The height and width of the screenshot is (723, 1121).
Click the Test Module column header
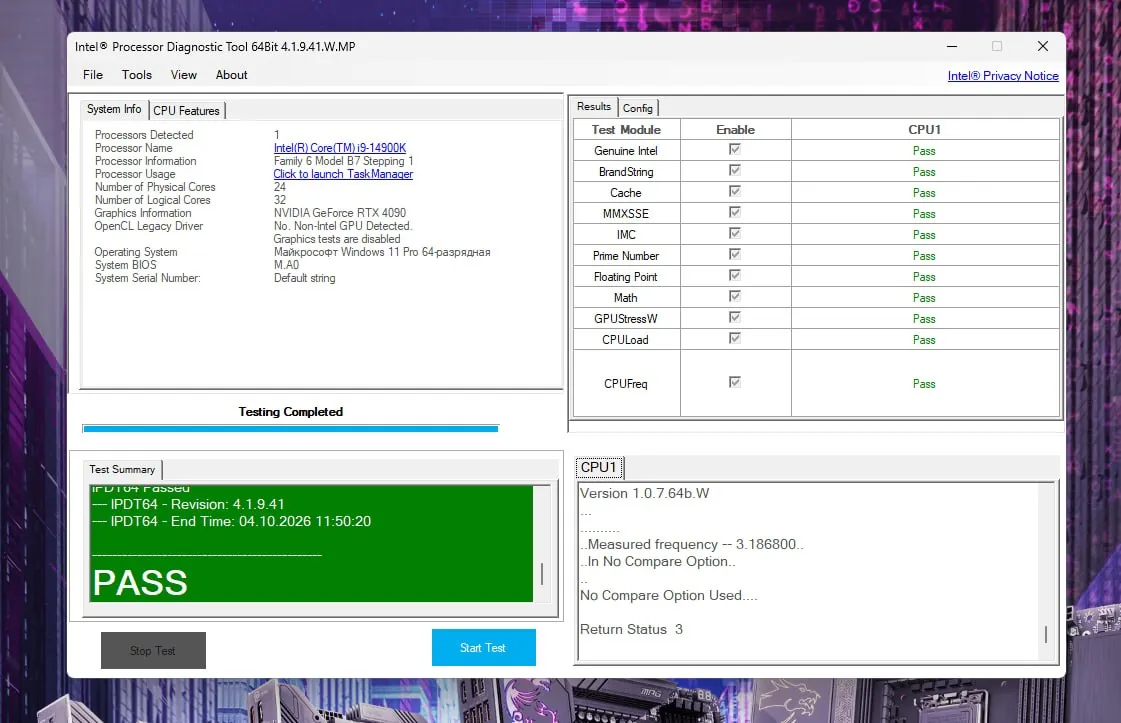pos(626,129)
